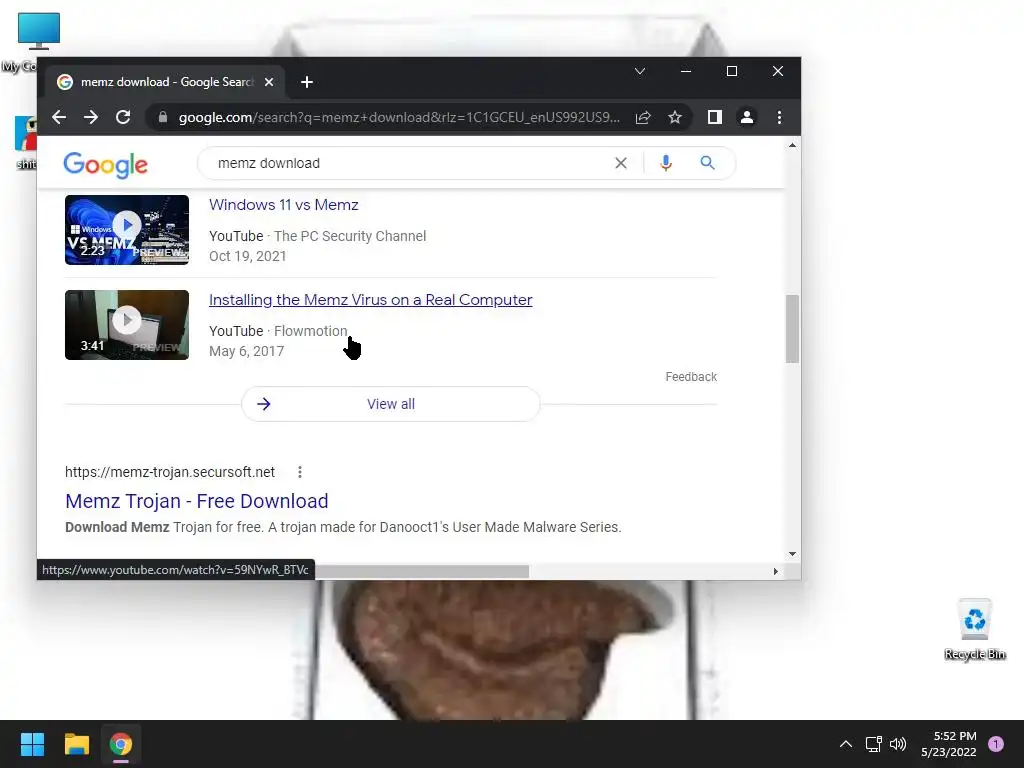Viewport: 1024px width, 768px height.
Task: Open network status in the system tray
Action: coord(873,744)
